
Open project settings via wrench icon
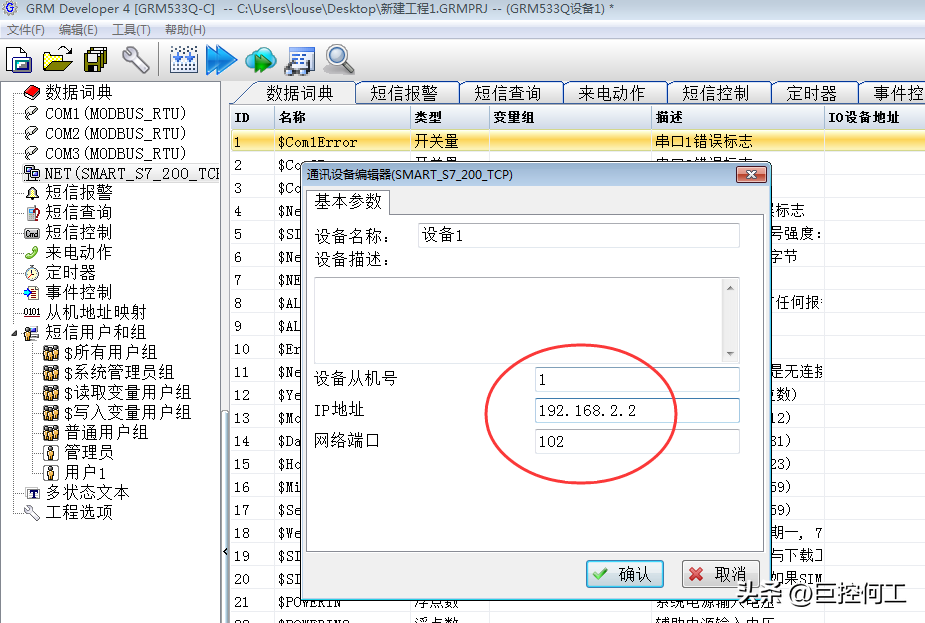point(135,60)
